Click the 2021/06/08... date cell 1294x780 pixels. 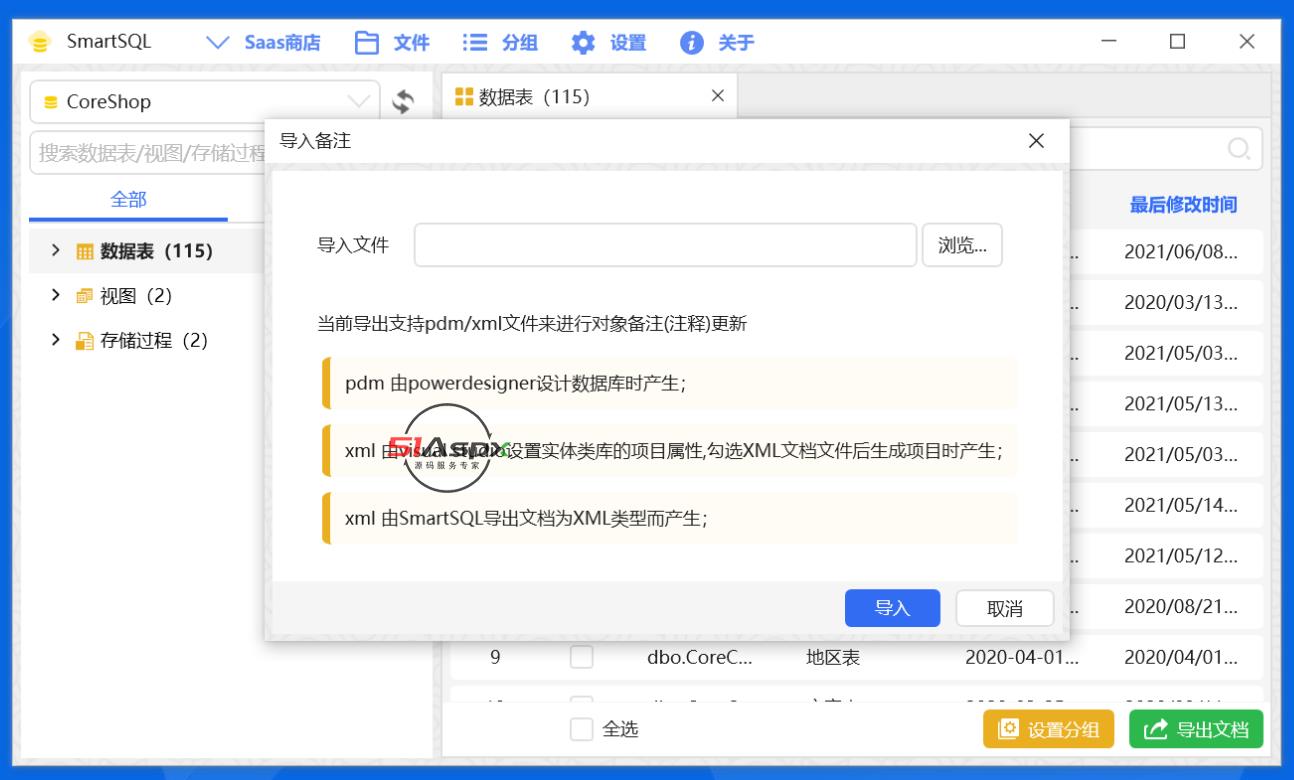(1181, 251)
